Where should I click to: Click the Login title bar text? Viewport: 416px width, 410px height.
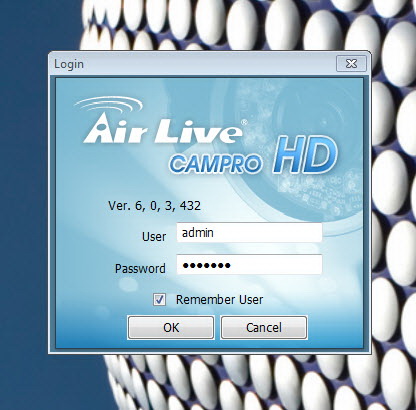[69, 64]
